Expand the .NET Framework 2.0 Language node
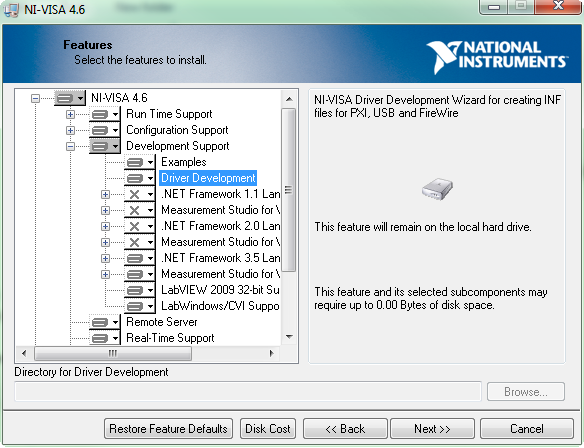 click(105, 226)
